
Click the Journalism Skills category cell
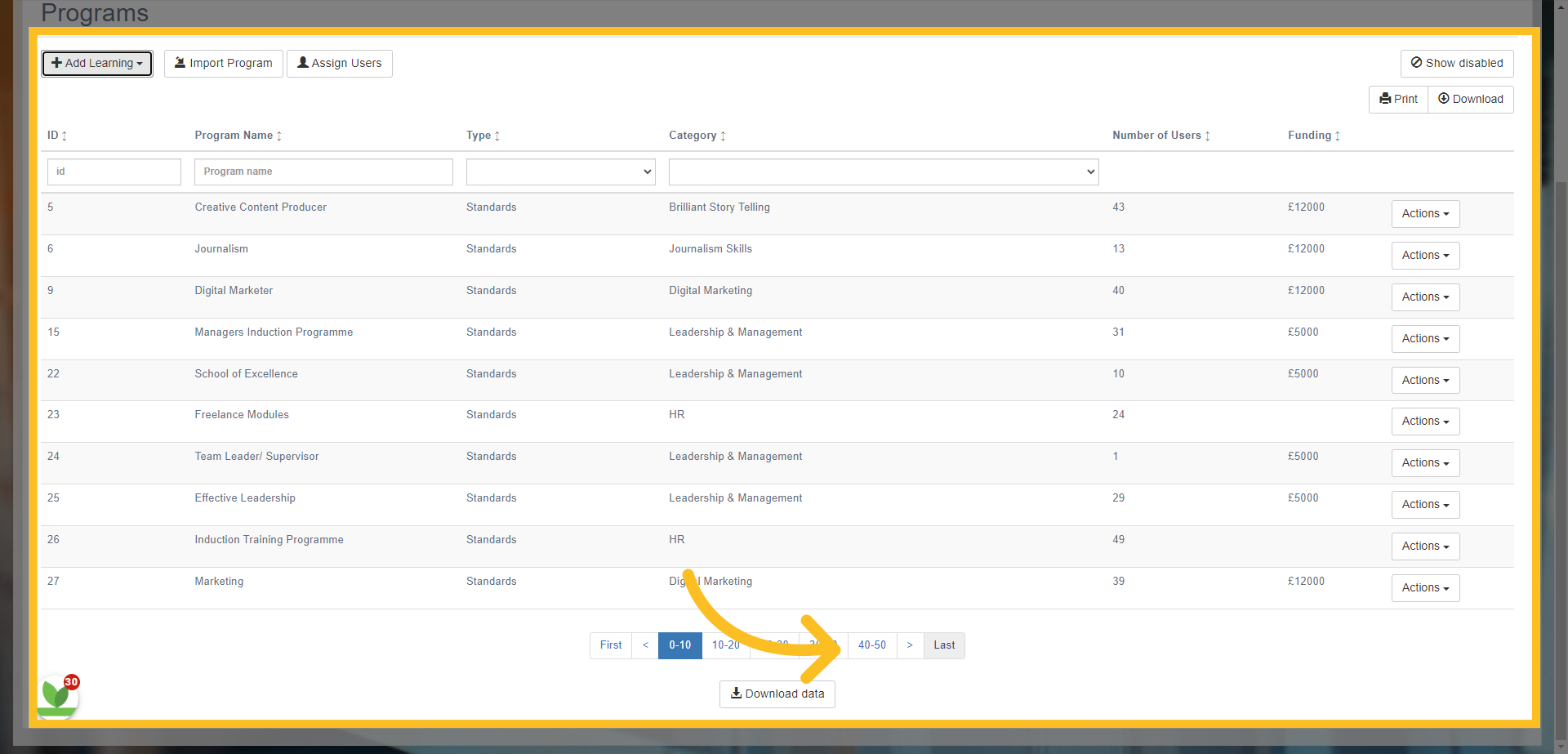(710, 249)
